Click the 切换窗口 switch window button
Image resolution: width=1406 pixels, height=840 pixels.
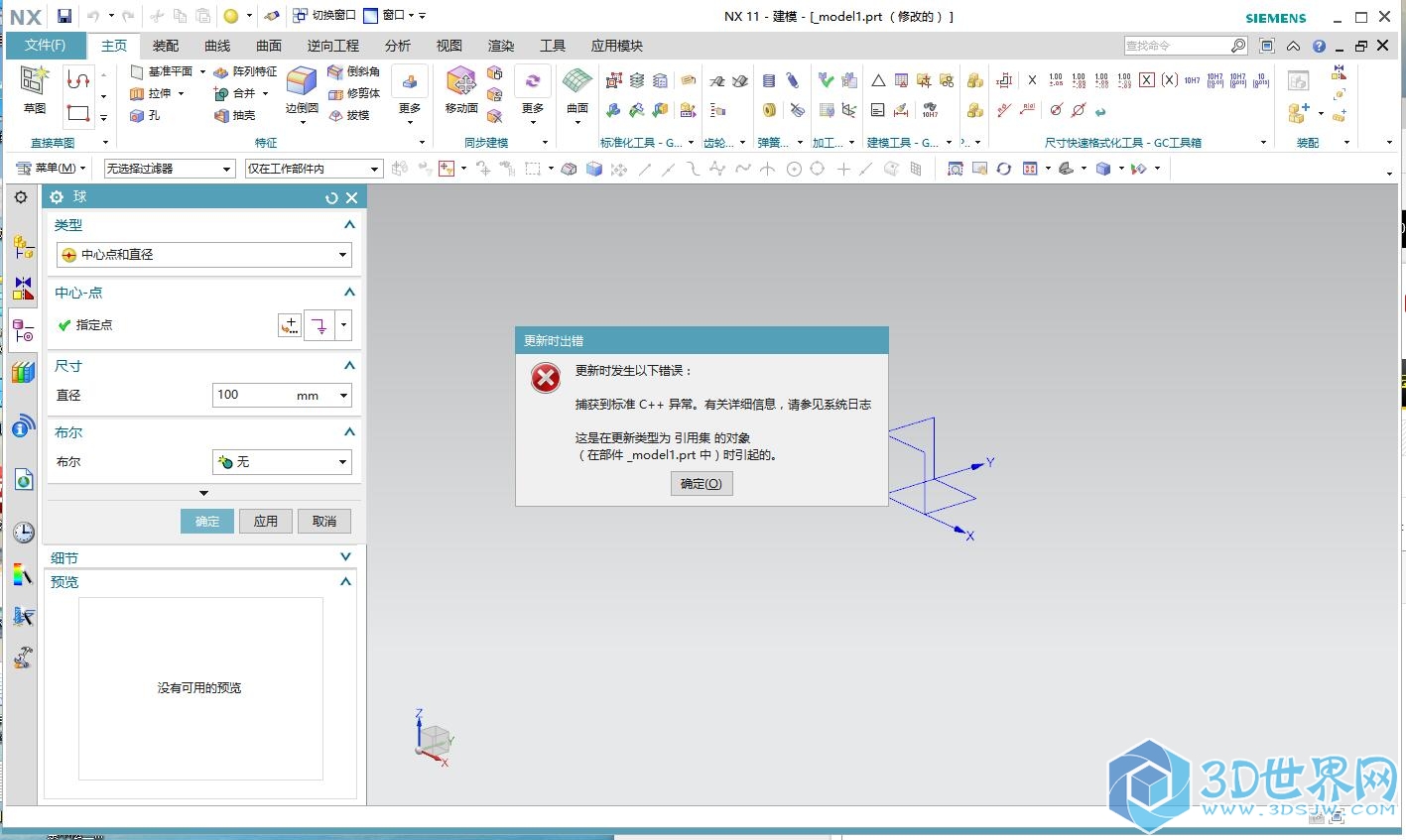[x=324, y=16]
